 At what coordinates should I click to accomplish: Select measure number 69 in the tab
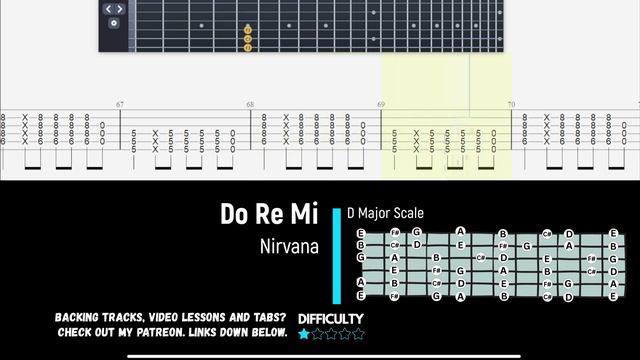click(381, 104)
